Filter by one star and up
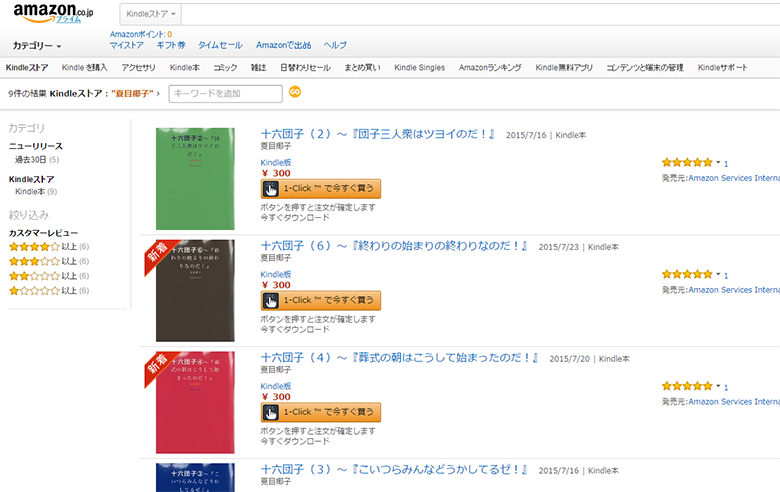Viewport: 780px width, 492px height. (x=49, y=291)
